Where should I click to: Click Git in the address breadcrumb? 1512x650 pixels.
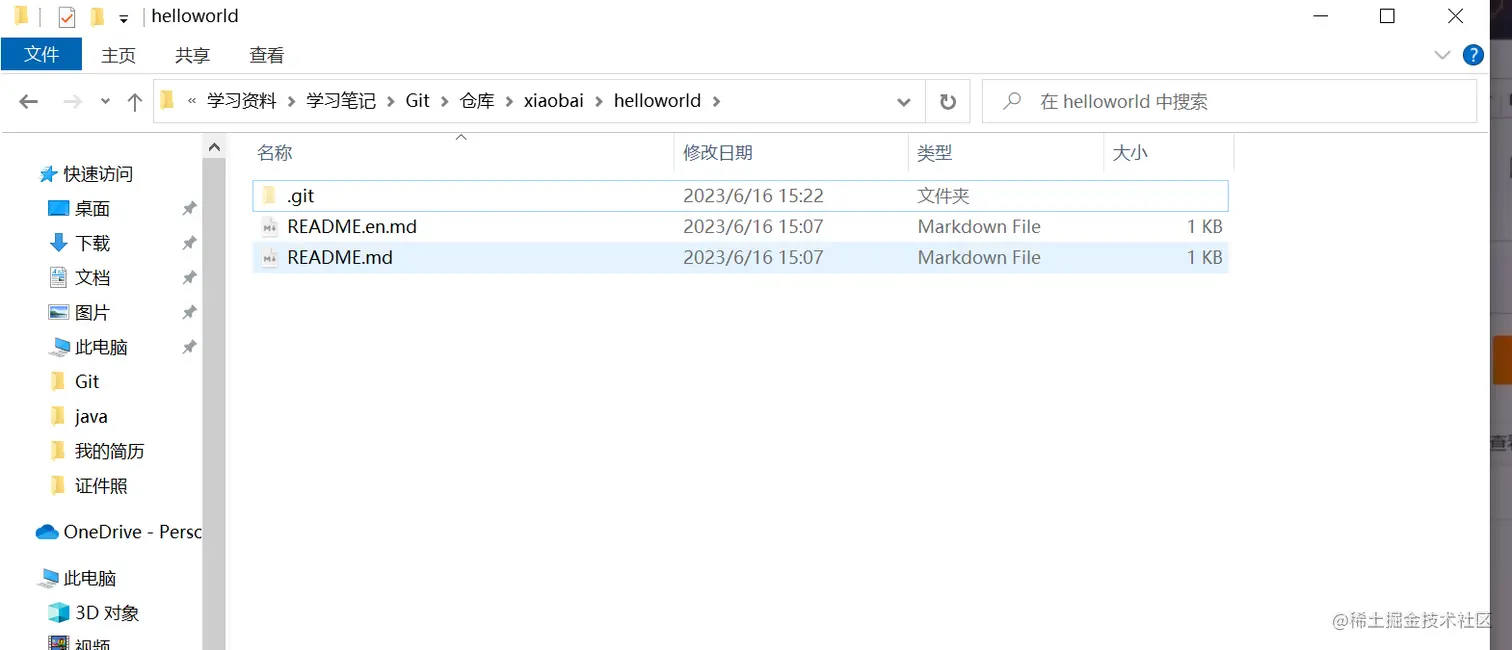click(x=418, y=101)
